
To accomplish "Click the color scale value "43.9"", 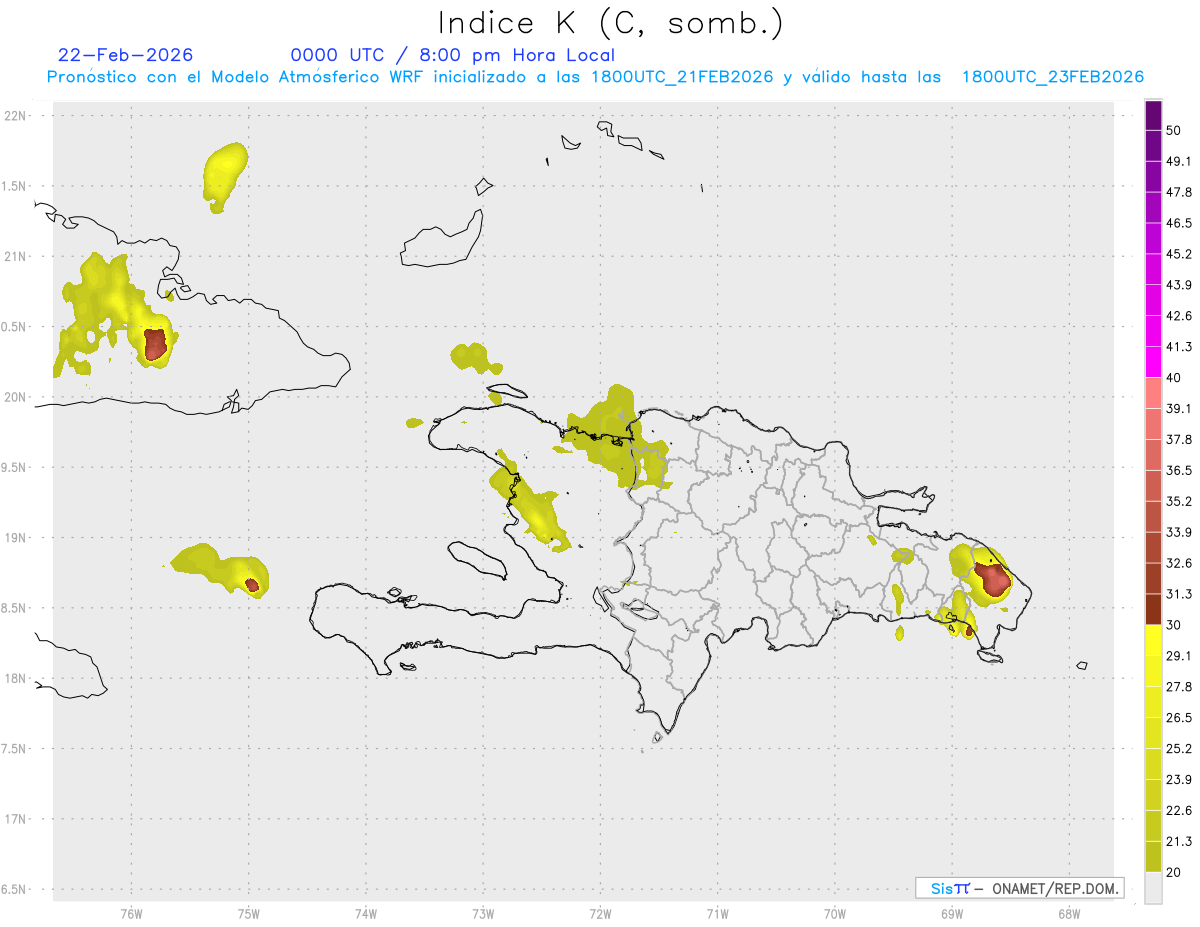I will click(x=1179, y=285).
